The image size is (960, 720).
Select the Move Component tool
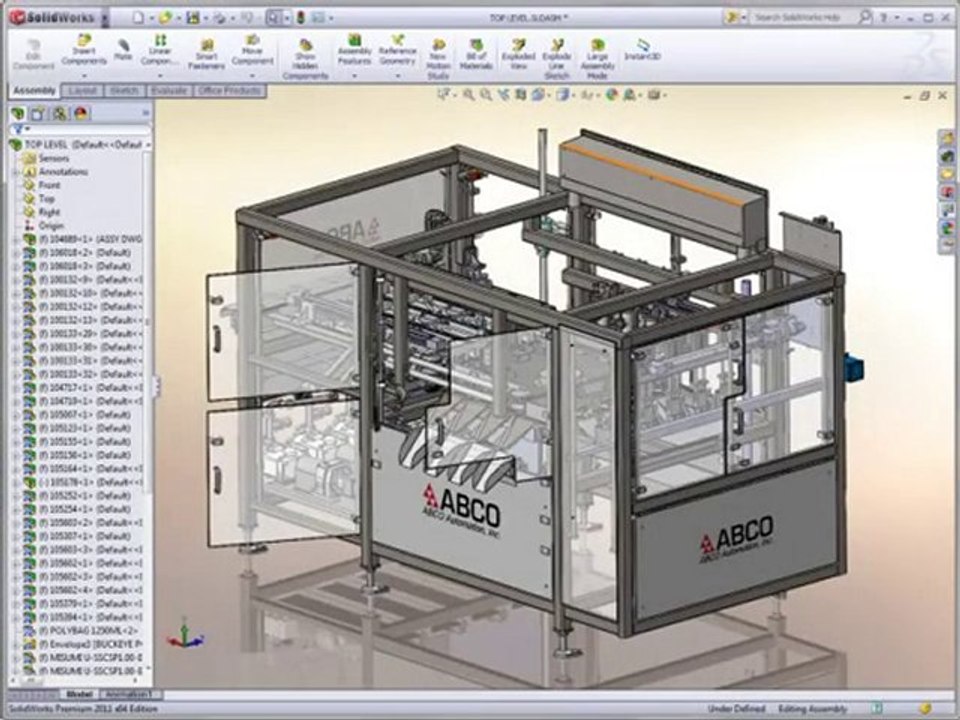click(252, 50)
